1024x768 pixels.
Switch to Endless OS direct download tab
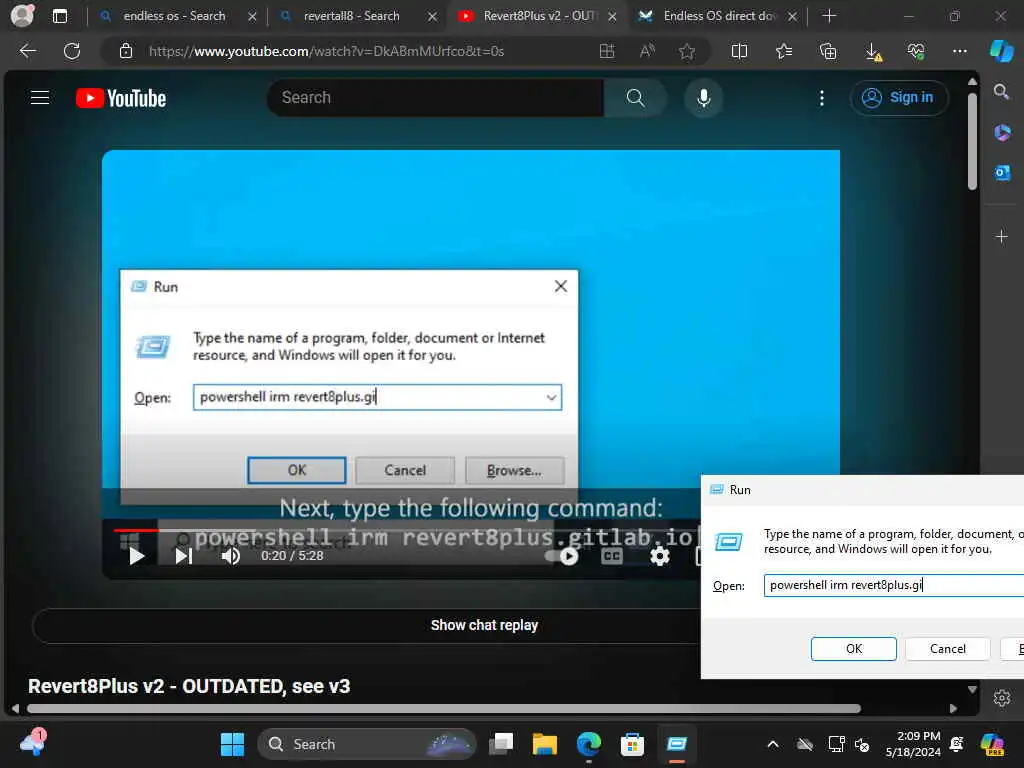(x=719, y=16)
